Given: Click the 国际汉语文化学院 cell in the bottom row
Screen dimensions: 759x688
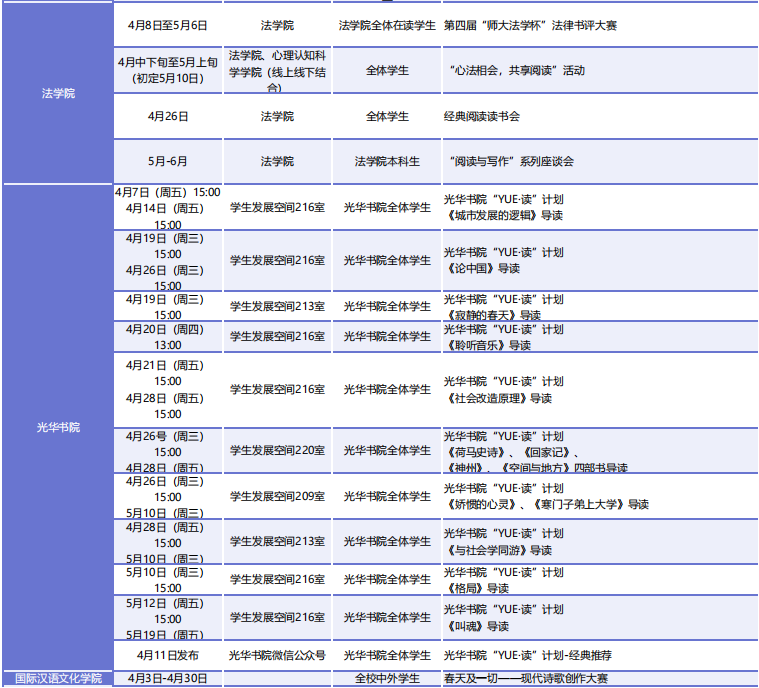Looking at the screenshot, I should click(57, 678).
